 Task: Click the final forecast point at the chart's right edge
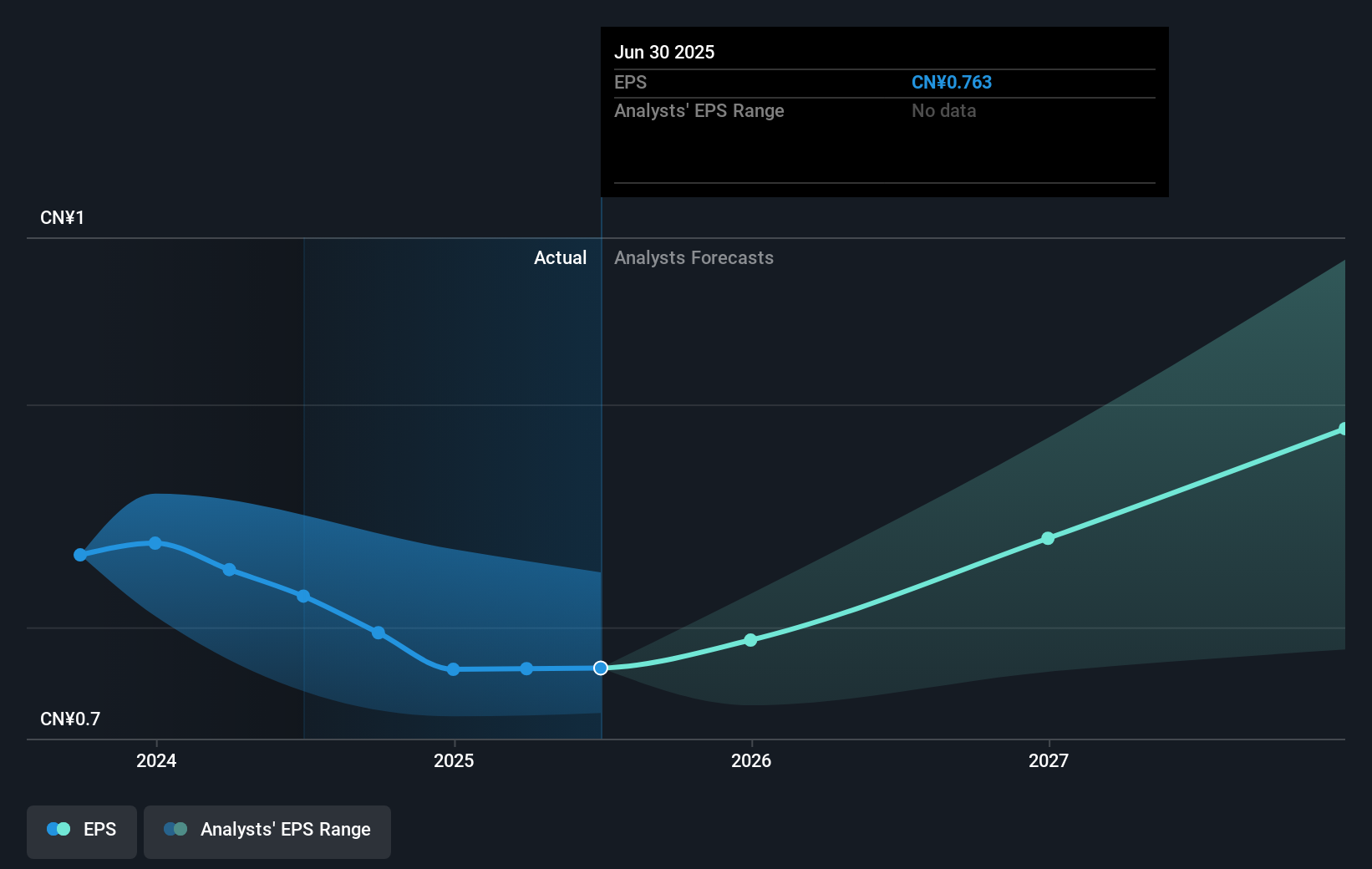(x=1344, y=429)
